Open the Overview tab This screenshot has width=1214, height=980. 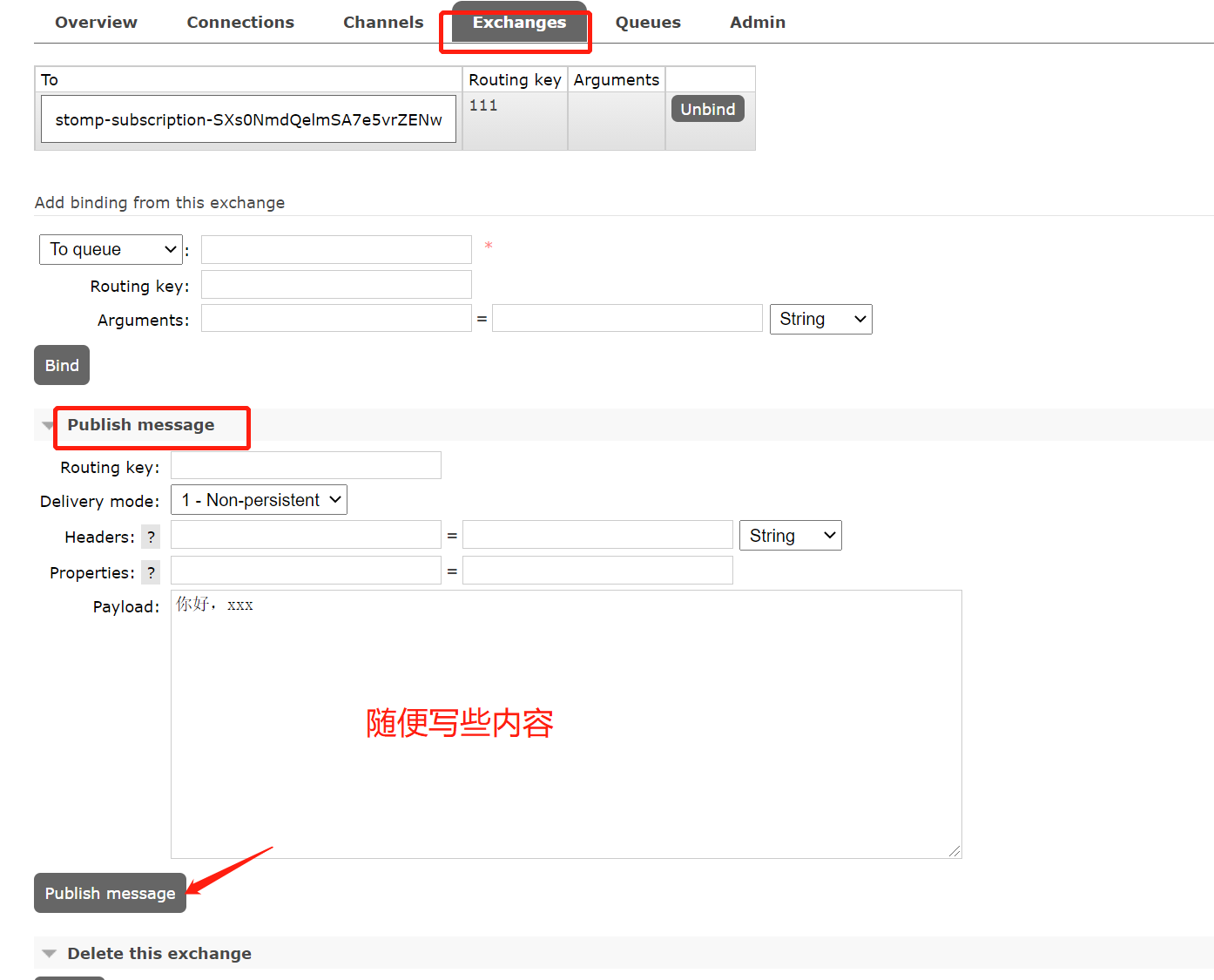(96, 23)
